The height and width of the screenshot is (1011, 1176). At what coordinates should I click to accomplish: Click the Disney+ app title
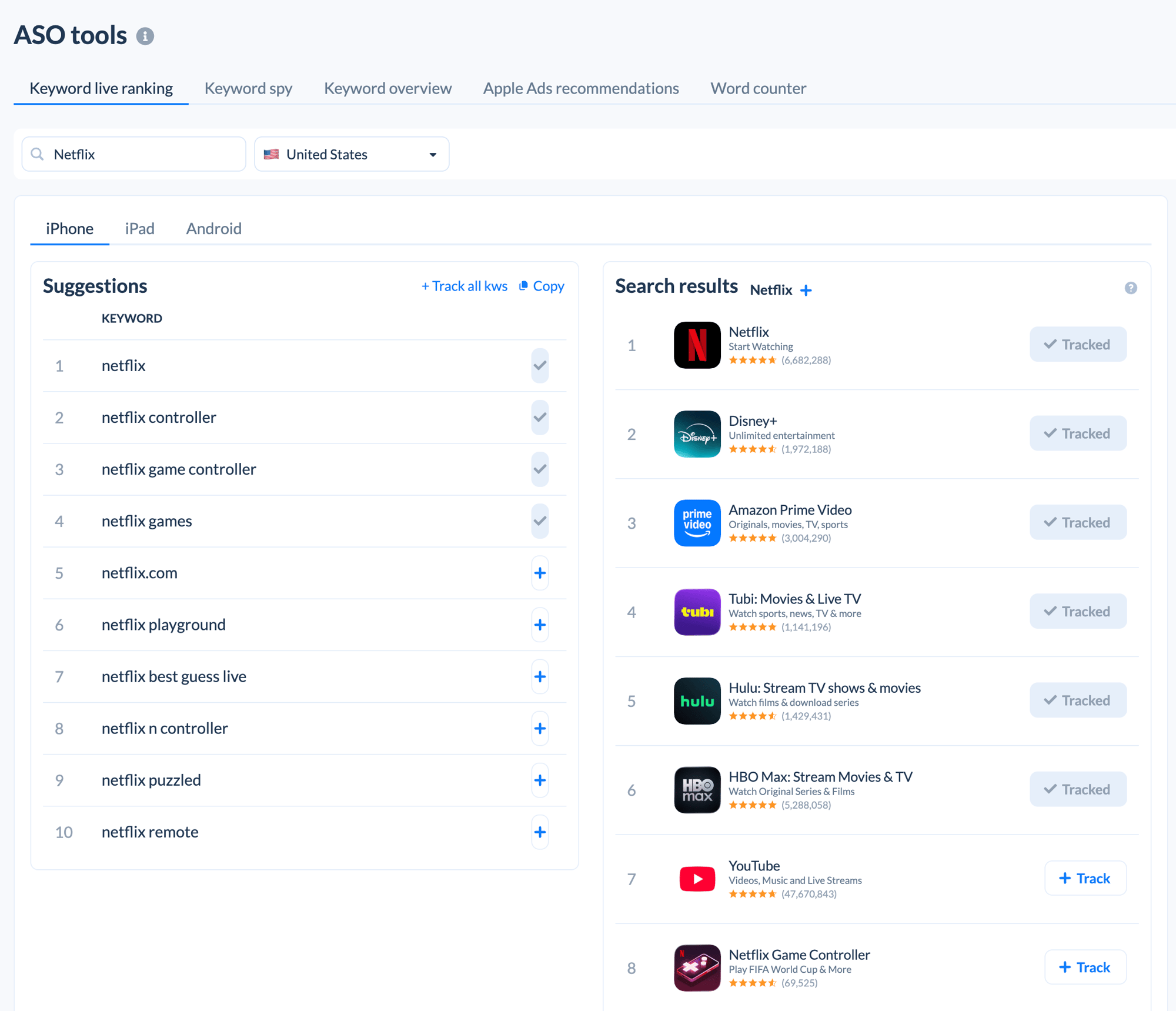pyautogui.click(x=753, y=421)
